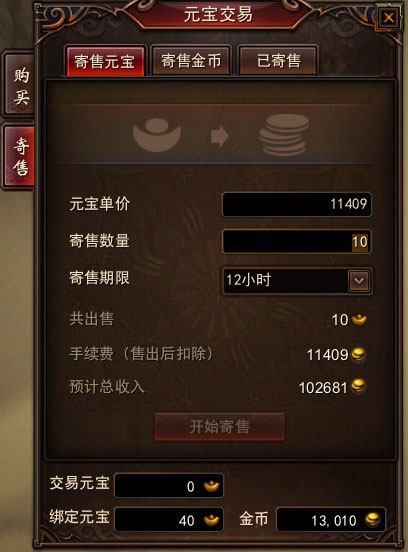The height and width of the screenshot is (552, 408).
Task: Switch to the 寄售金币 tab
Action: (191, 61)
